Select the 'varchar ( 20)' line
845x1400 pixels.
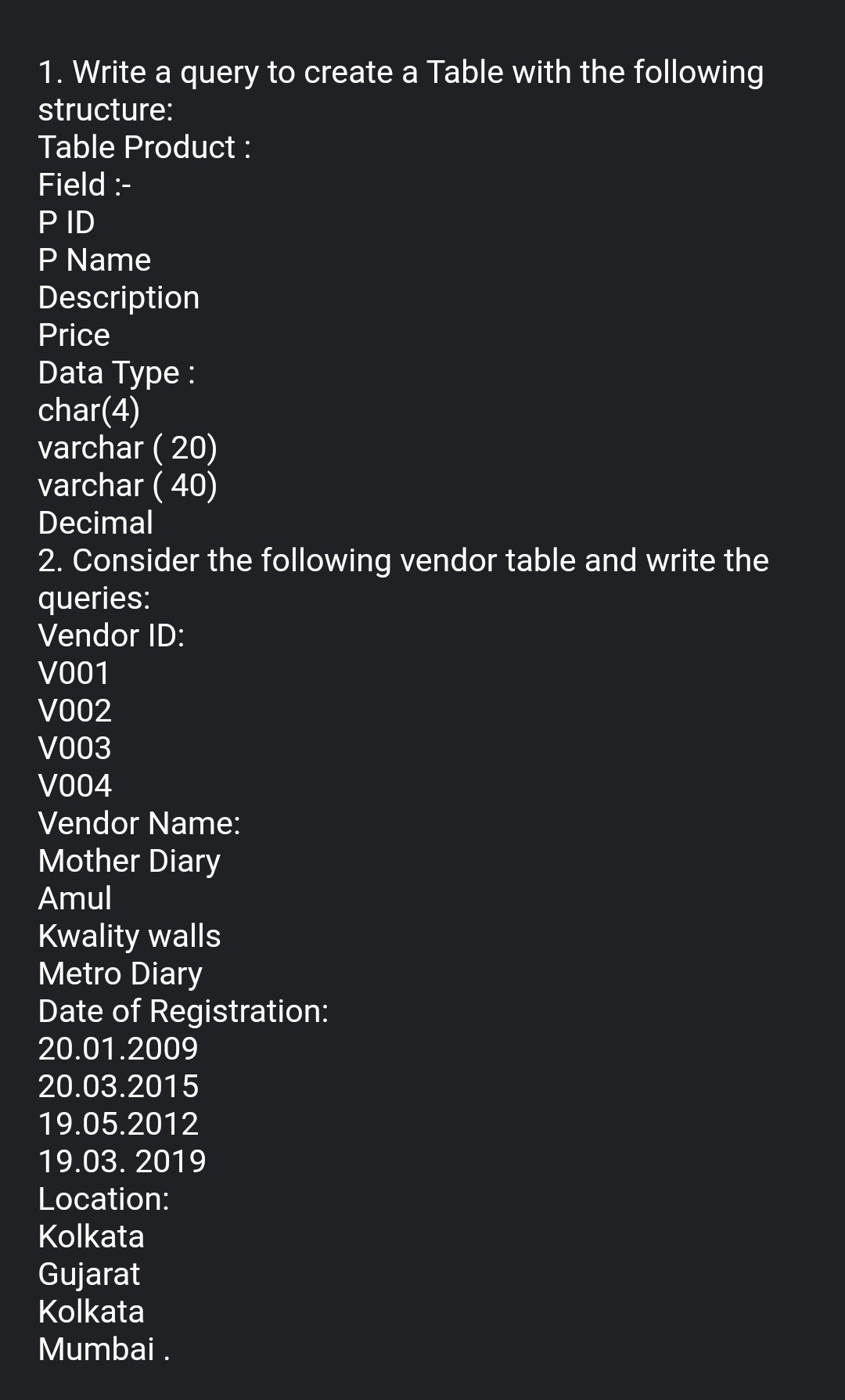[x=128, y=448]
